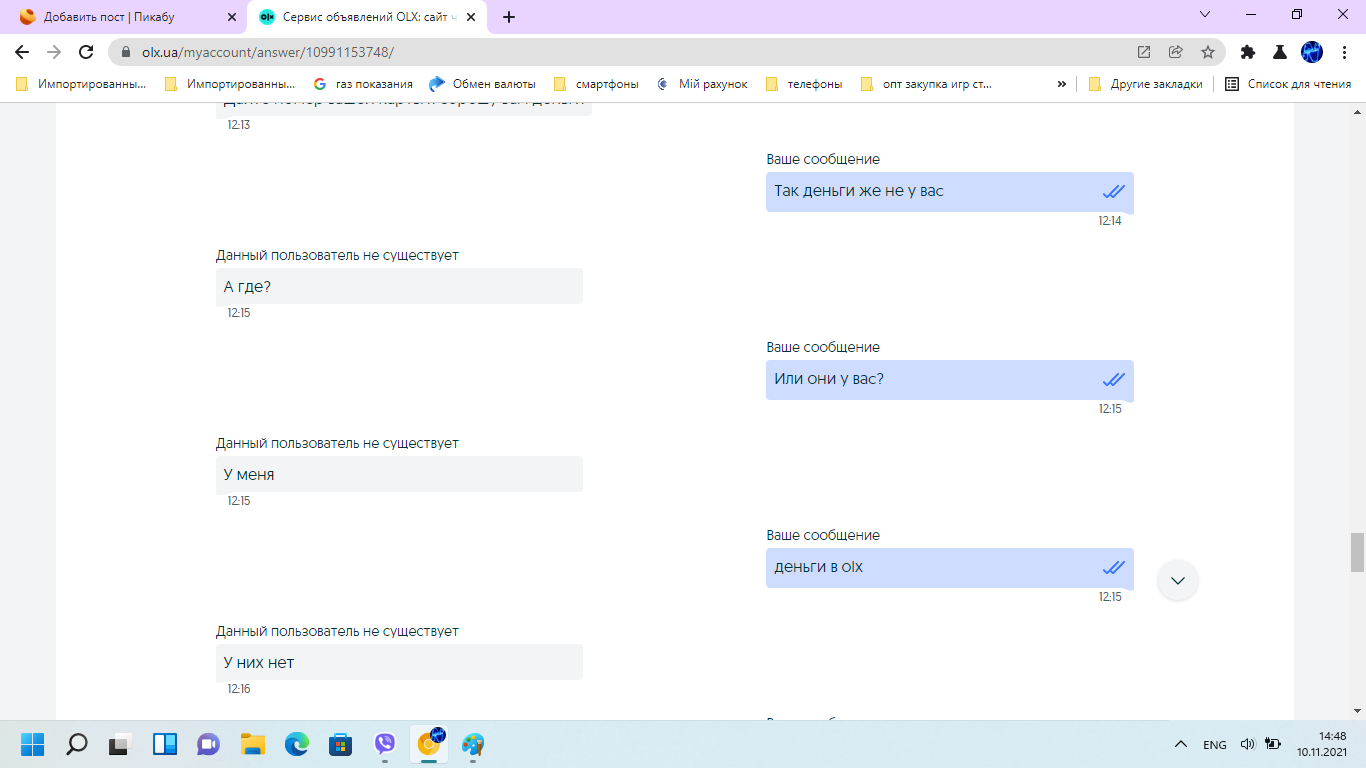Screen dimensions: 1366x768
Task: Share this page icon
Action: click(x=1176, y=52)
